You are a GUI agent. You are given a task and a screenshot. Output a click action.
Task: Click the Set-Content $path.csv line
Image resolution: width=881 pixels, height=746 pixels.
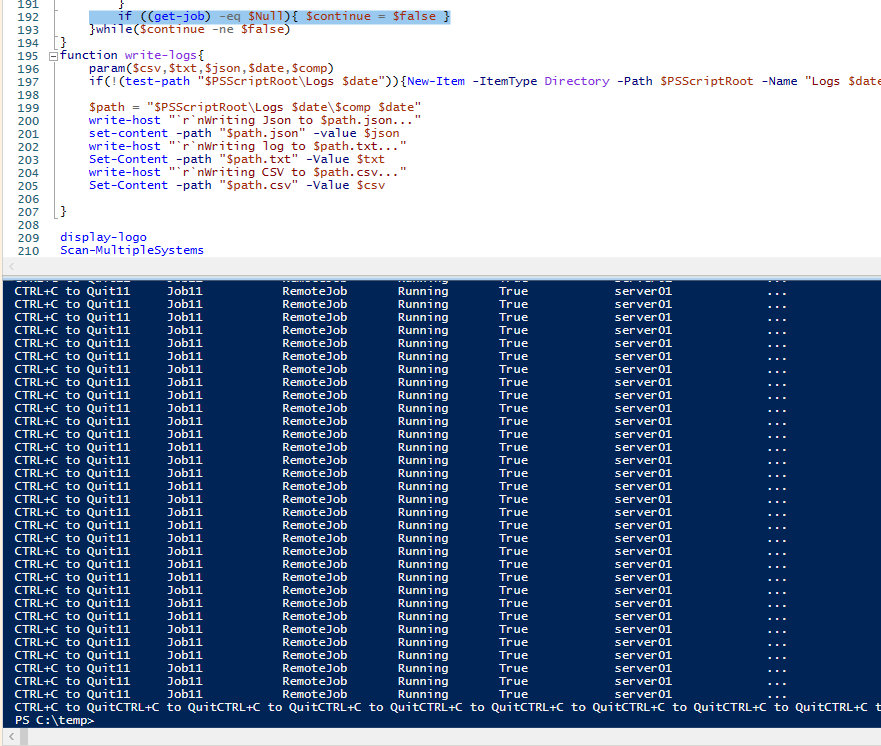pos(237,185)
